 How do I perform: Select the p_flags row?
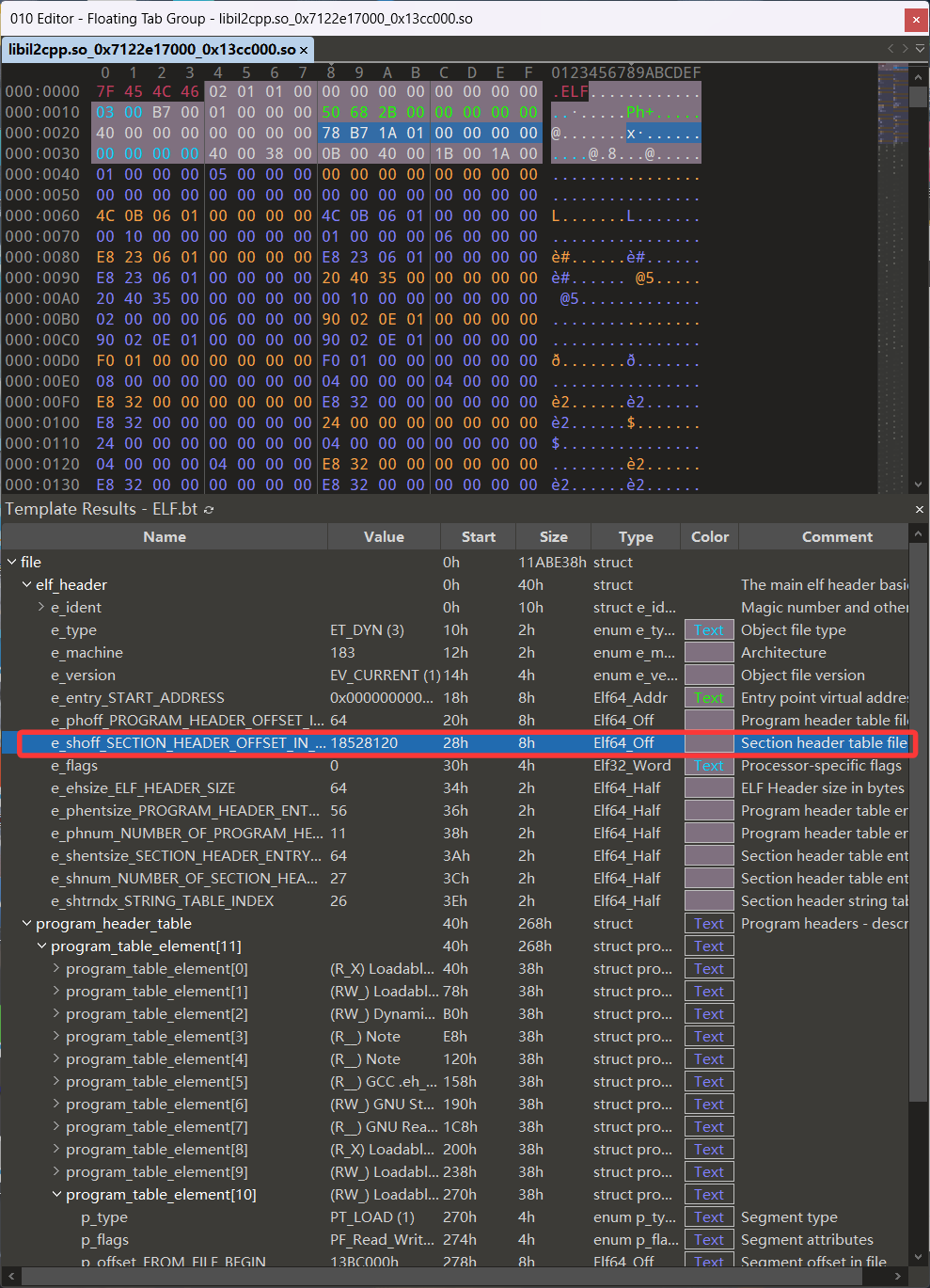tap(455, 1239)
